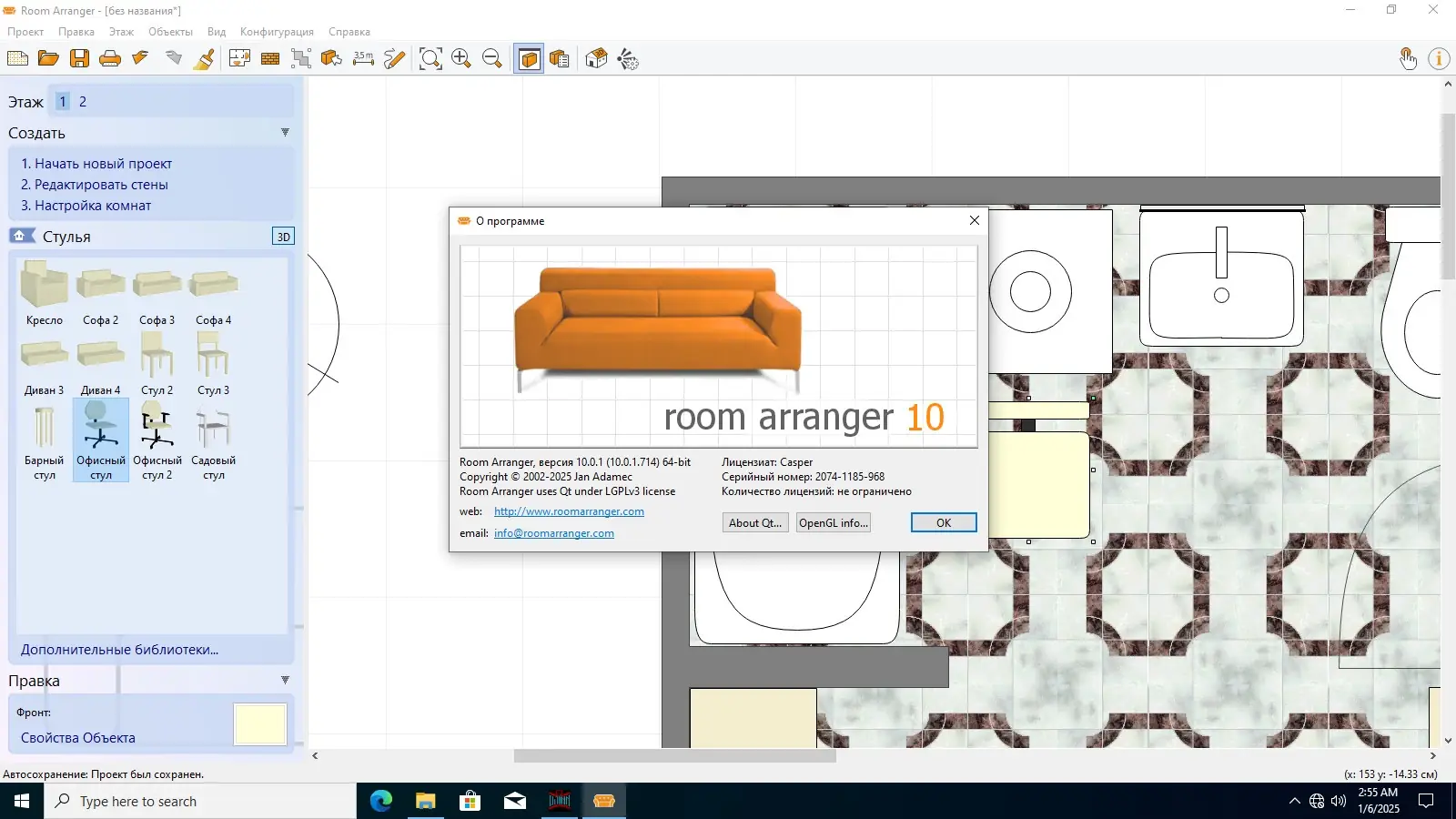Select the 3.5m measure dimension tool
The height and width of the screenshot is (819, 1456).
(x=363, y=59)
